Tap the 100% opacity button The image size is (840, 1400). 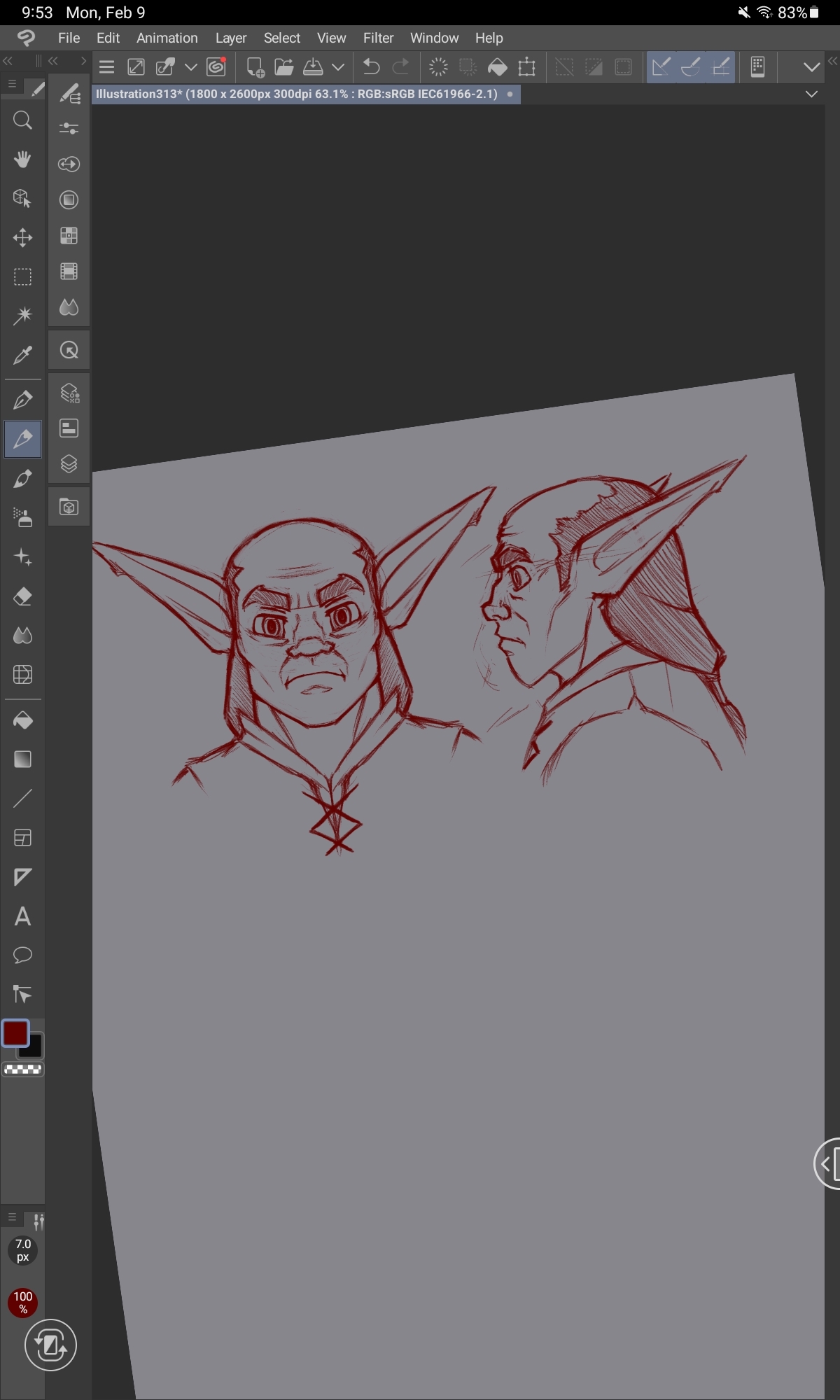point(22,1302)
